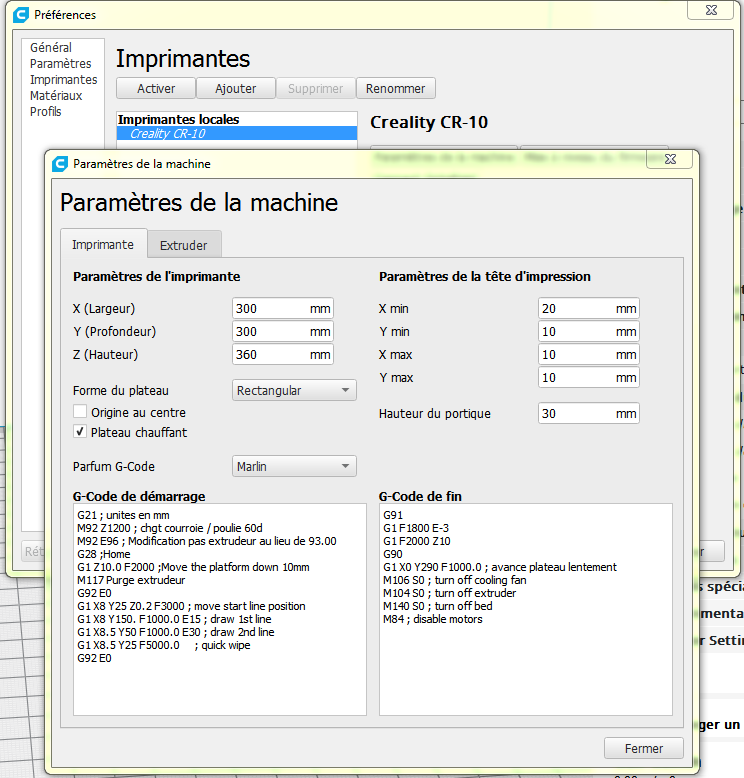The height and width of the screenshot is (778, 744).
Task: Open Imprimantes in Préférences sidebar
Action: pos(64,79)
